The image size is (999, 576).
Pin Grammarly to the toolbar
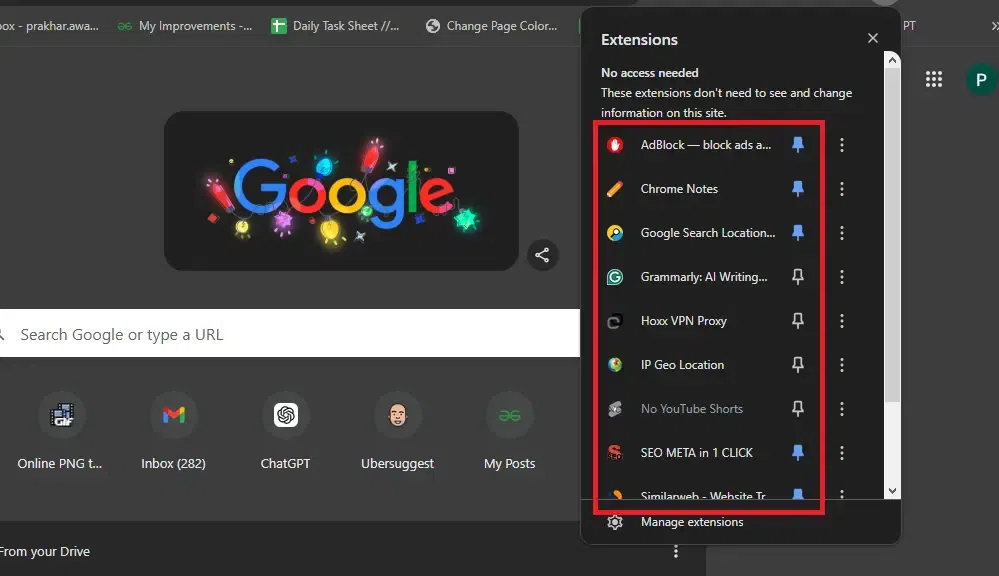tap(798, 277)
